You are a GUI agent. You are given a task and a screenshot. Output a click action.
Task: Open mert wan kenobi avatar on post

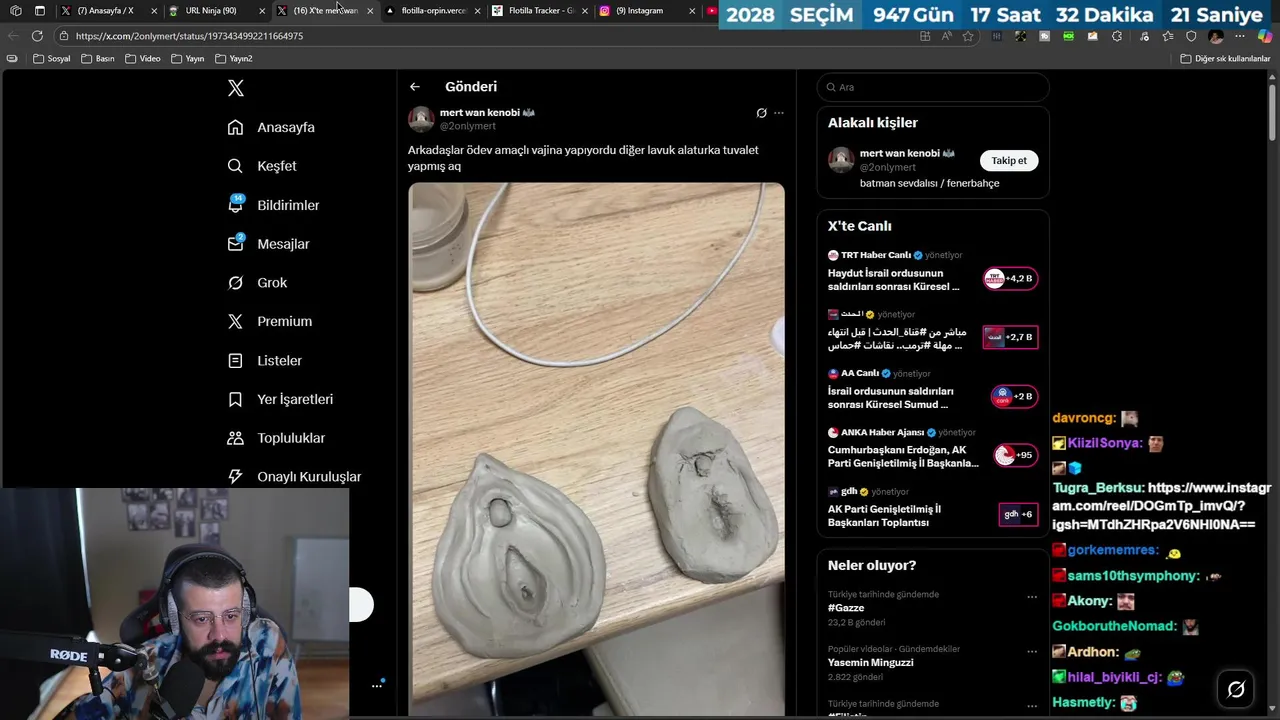pyautogui.click(x=421, y=119)
